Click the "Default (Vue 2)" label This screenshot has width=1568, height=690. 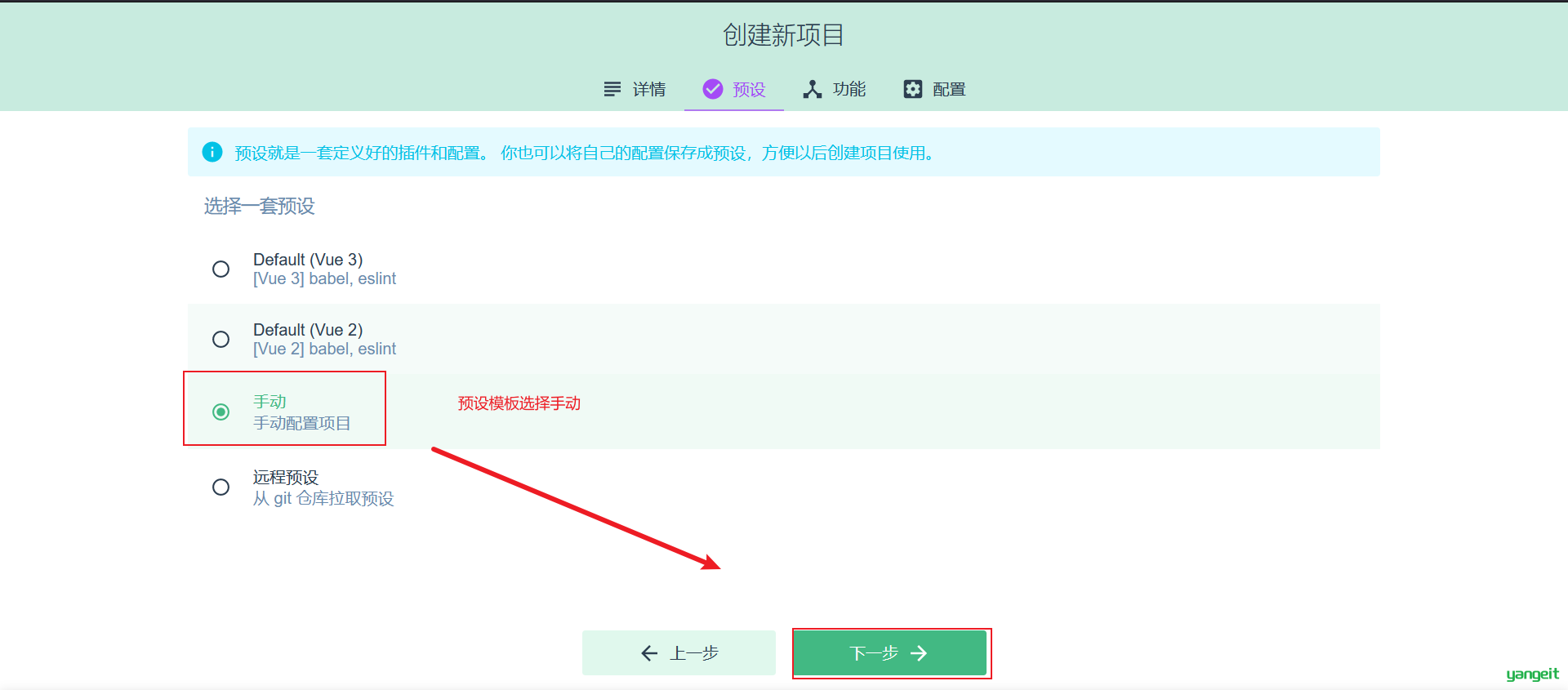point(308,330)
